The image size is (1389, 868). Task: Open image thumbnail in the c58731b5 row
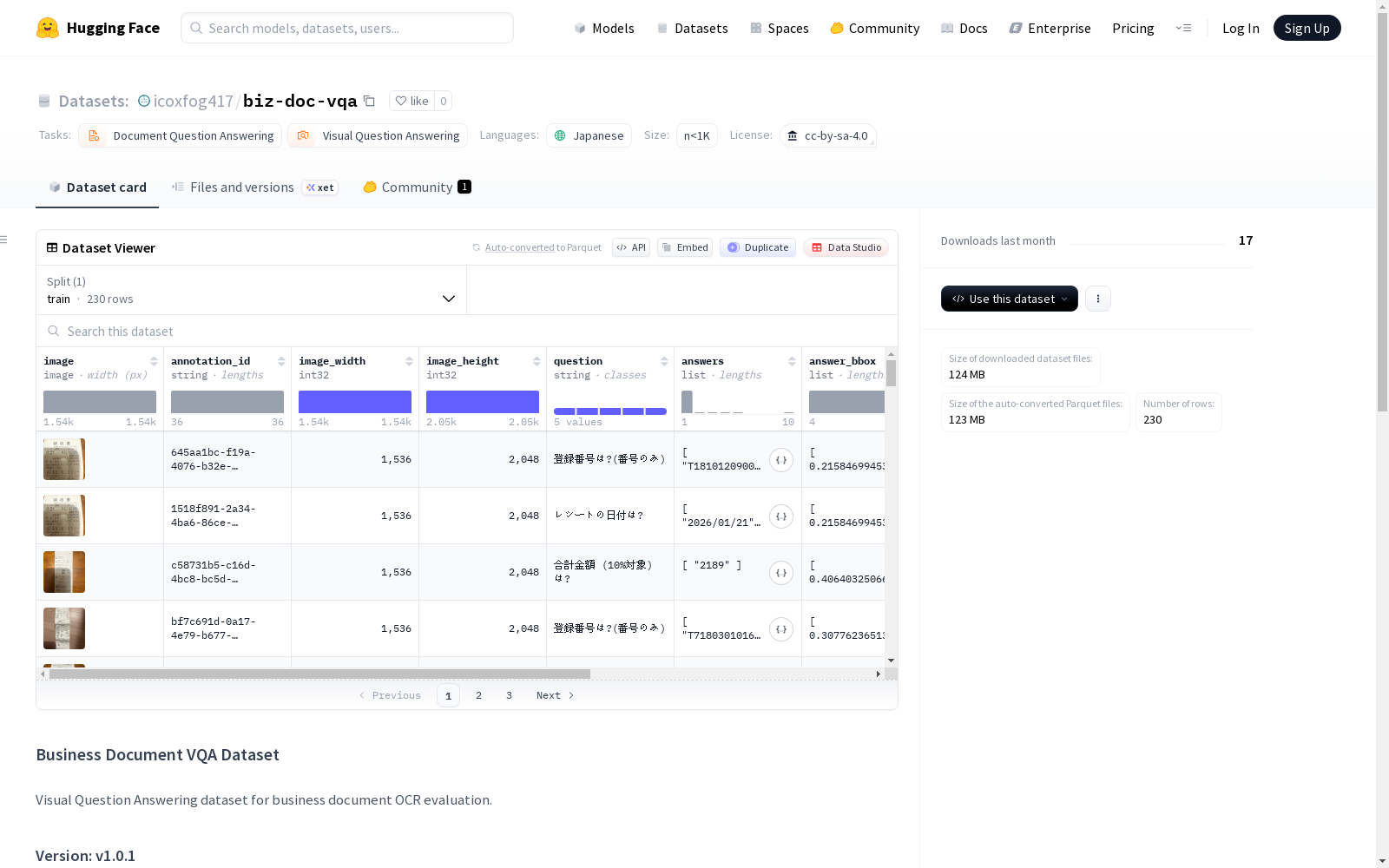[x=64, y=572]
